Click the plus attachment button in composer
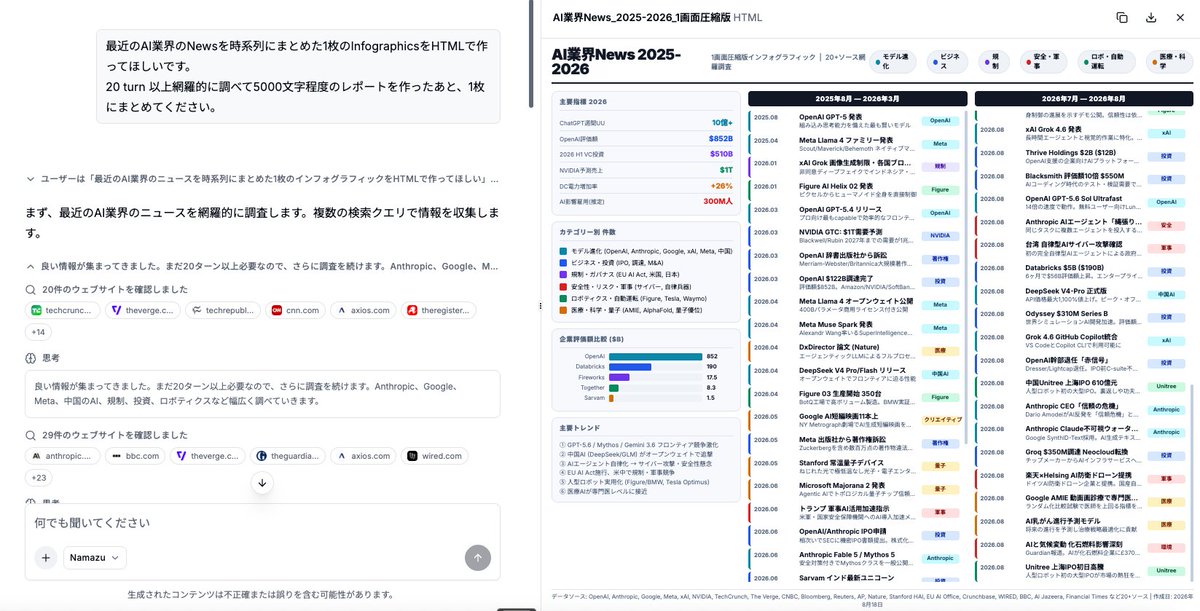The height and width of the screenshot is (611, 1200). pos(46,558)
